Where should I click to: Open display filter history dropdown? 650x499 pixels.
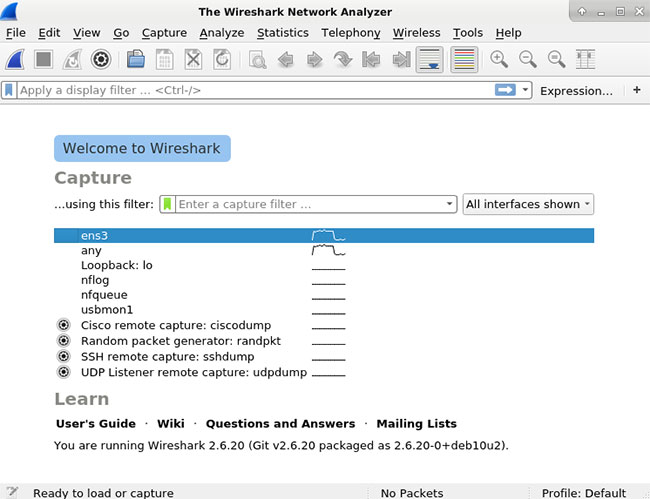pos(525,90)
